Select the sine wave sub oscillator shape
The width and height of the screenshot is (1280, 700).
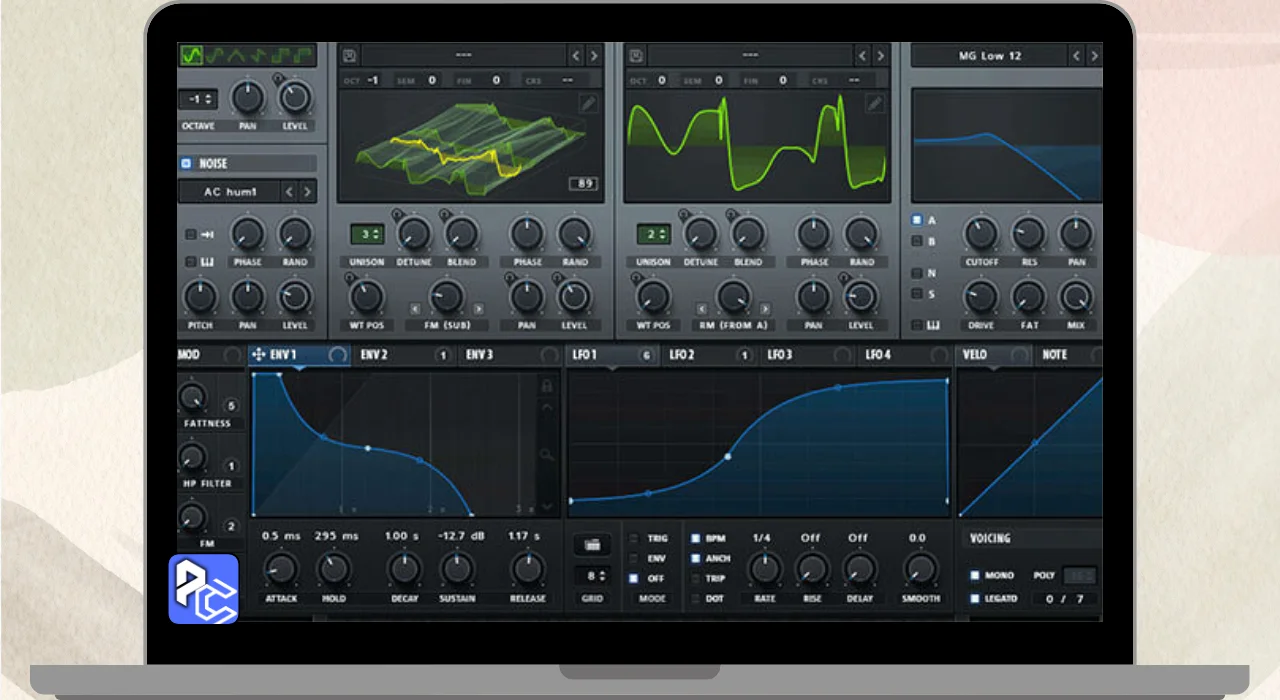point(191,55)
